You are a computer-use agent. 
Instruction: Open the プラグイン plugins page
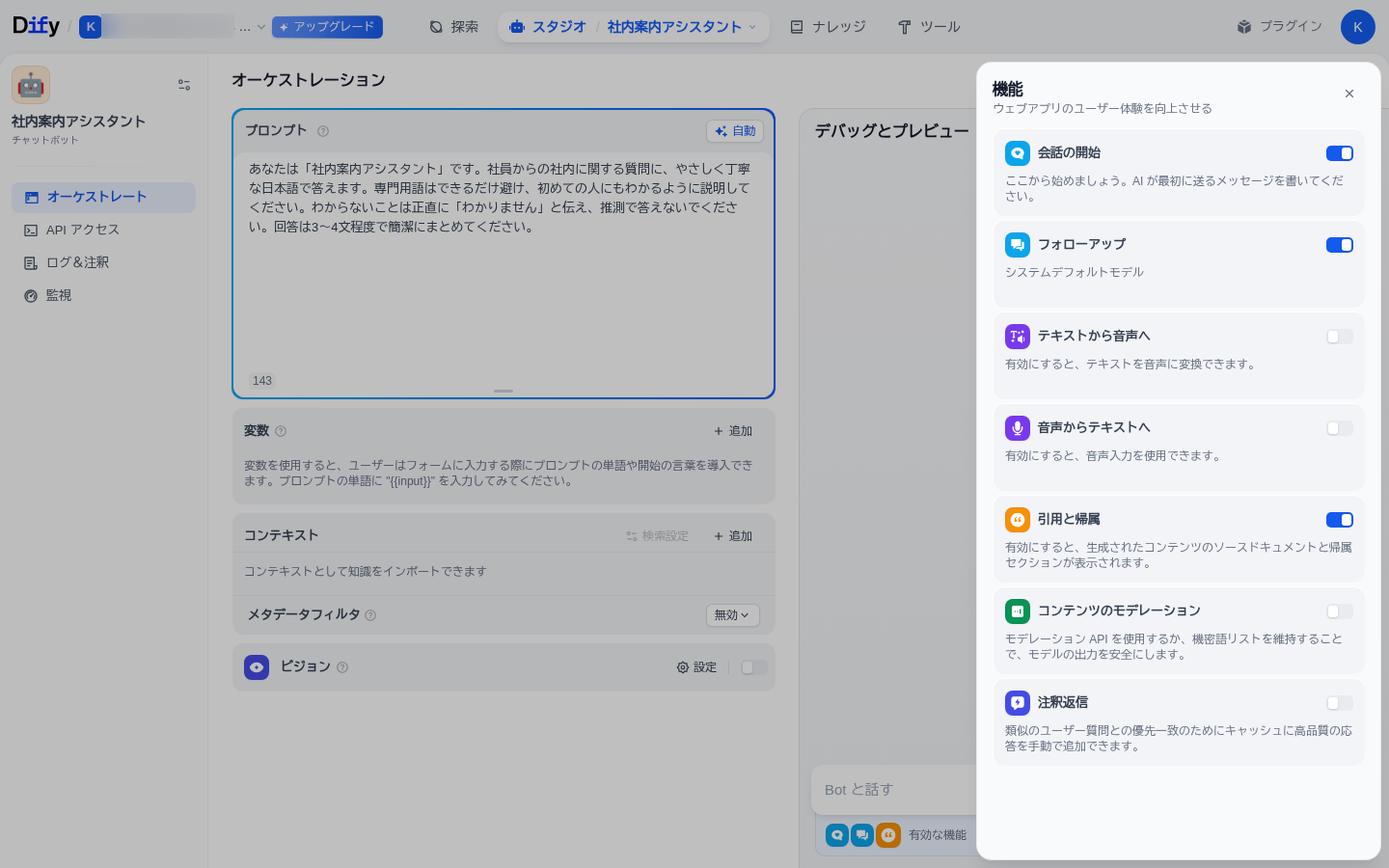(1279, 26)
